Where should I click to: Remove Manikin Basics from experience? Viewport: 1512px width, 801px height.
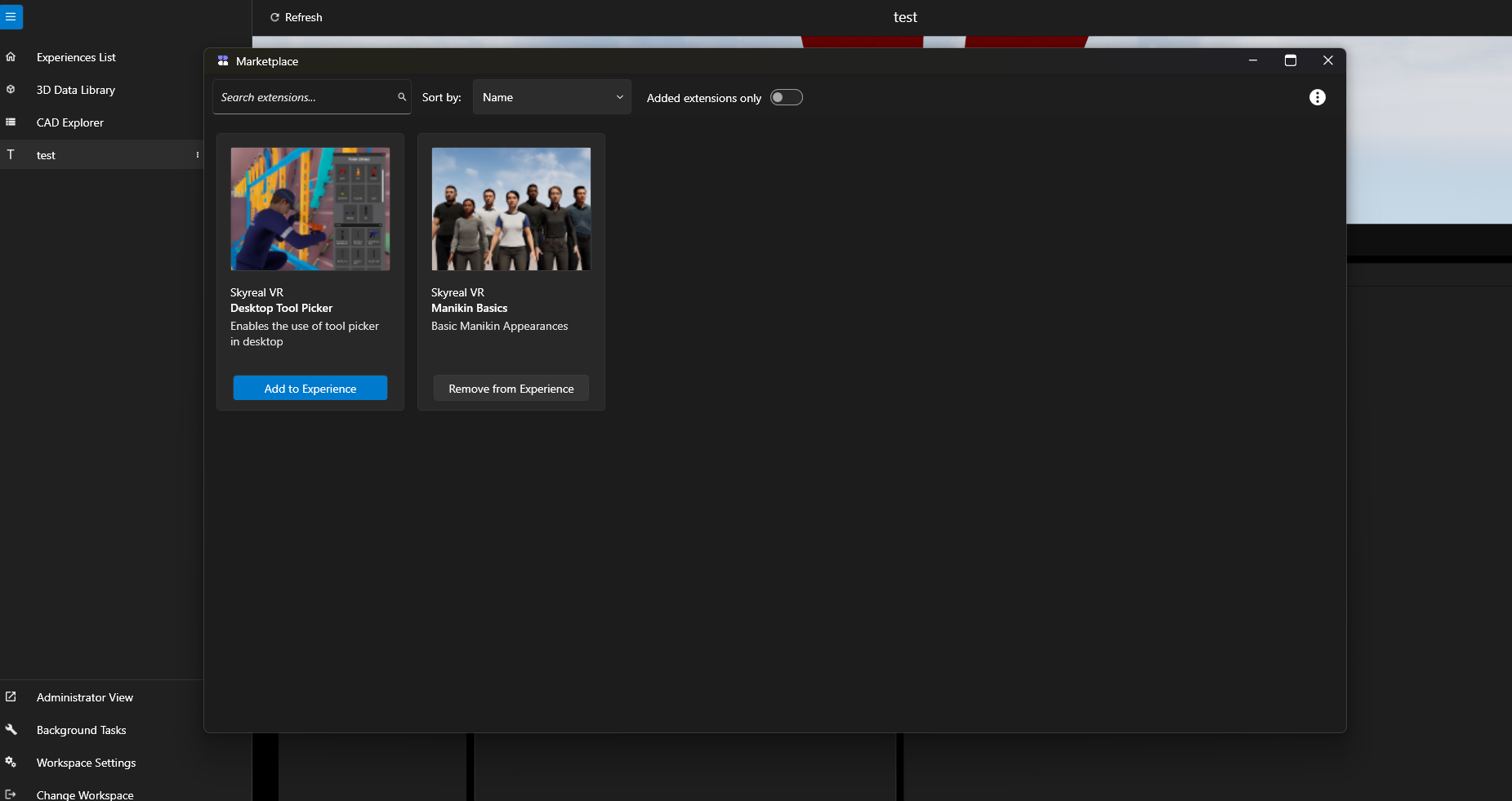tap(511, 389)
